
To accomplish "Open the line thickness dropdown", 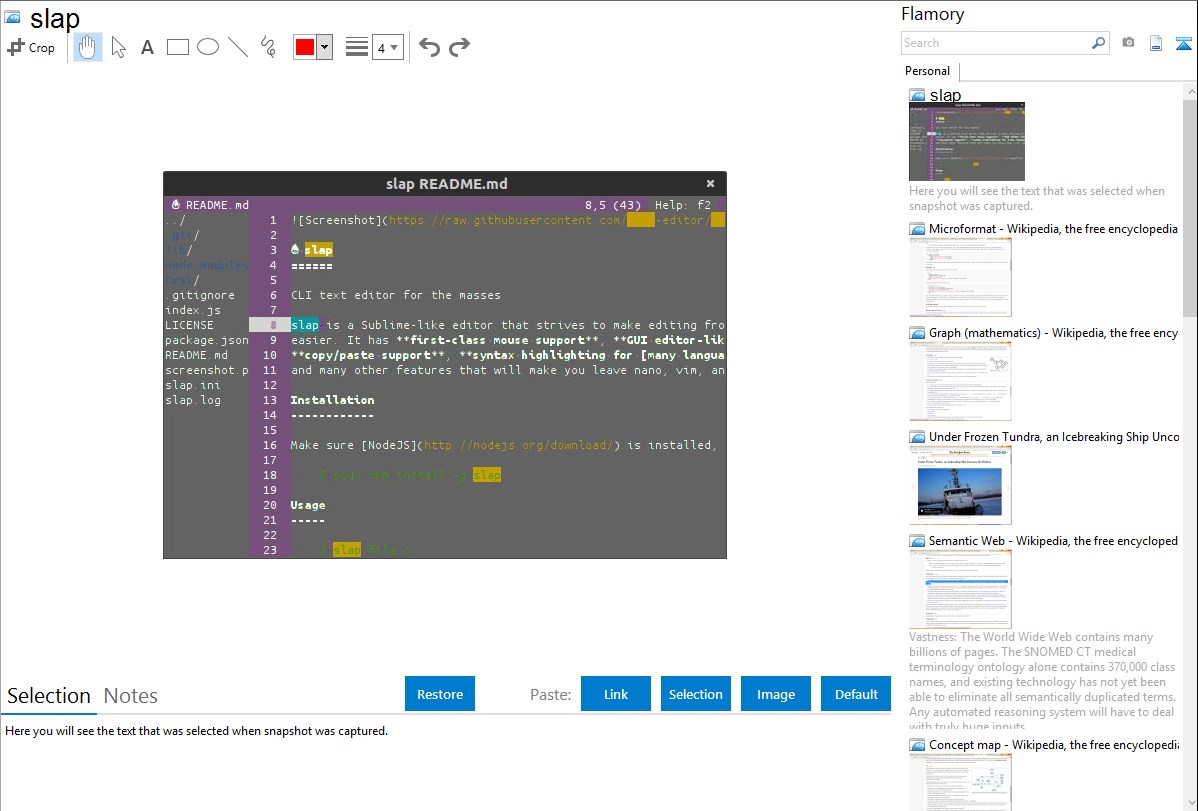I will tap(387, 47).
